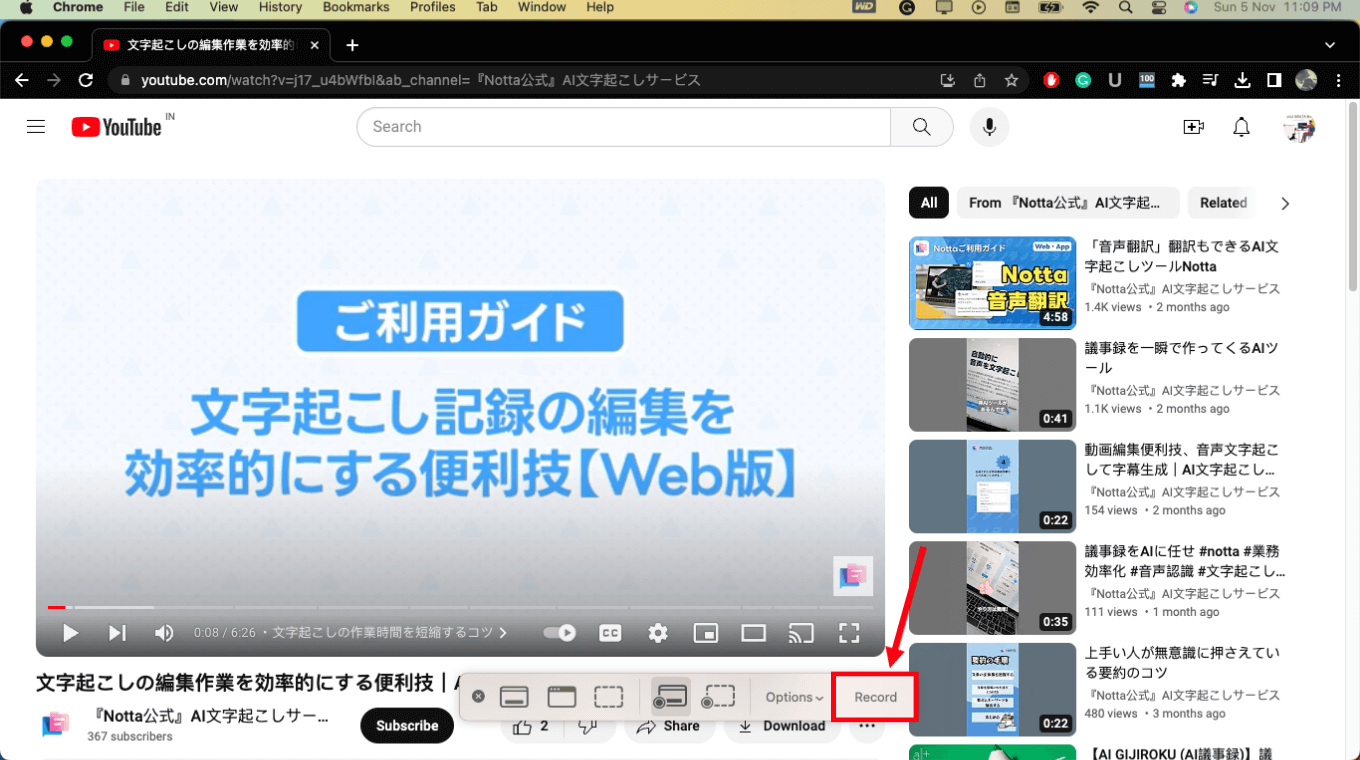Open Chrome Extensions puzzle icon
The width and height of the screenshot is (1360, 760).
coord(1178,80)
